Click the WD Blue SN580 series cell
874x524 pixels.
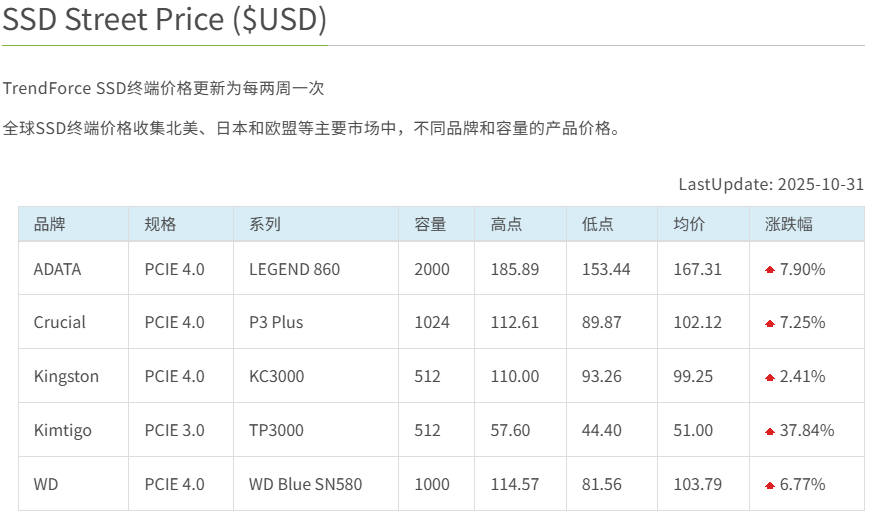pos(305,485)
